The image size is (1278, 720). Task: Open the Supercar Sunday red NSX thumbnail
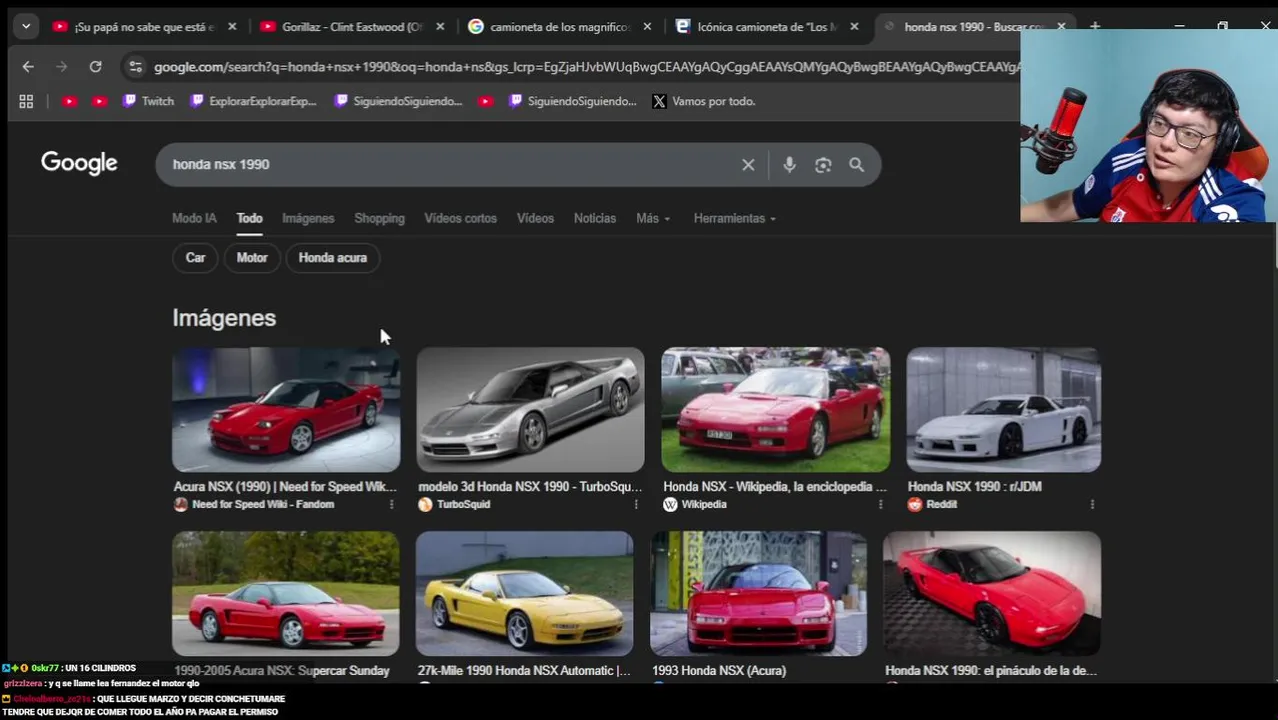(x=285, y=593)
